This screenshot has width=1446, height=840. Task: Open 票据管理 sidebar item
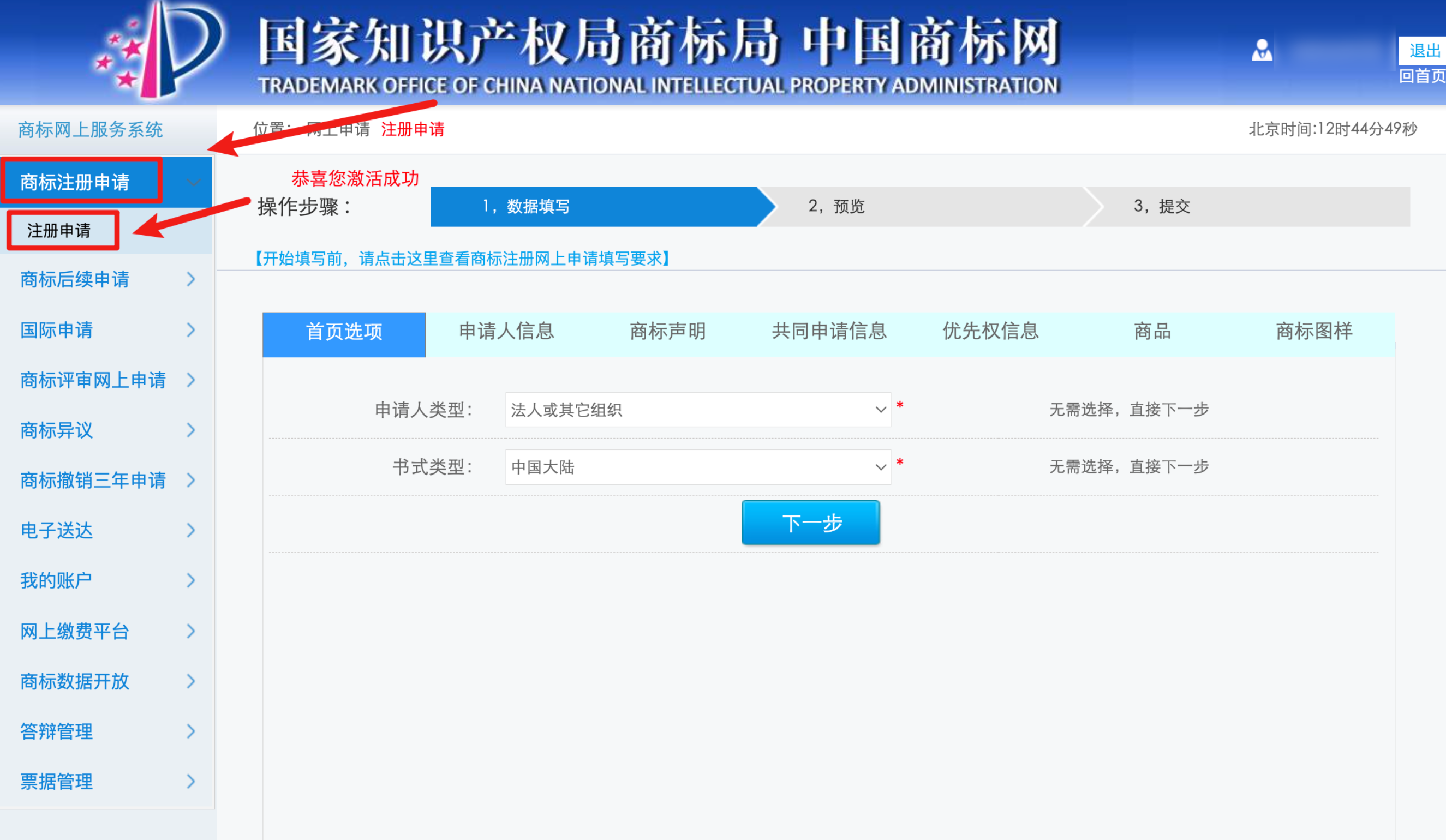click(56, 781)
